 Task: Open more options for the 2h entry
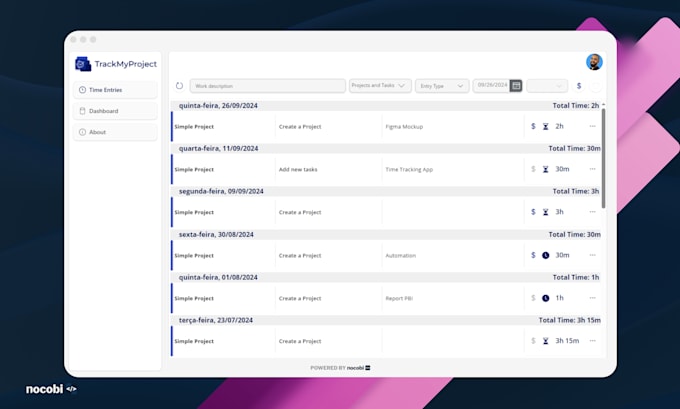(x=592, y=126)
